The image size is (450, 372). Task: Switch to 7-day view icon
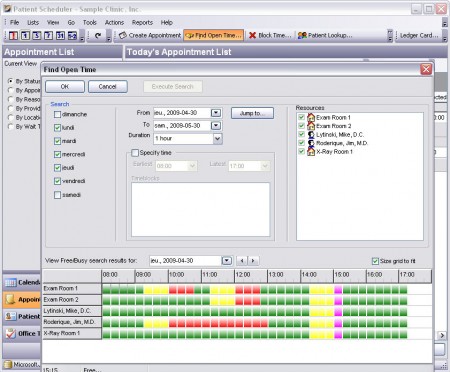pyautogui.click(x=49, y=35)
